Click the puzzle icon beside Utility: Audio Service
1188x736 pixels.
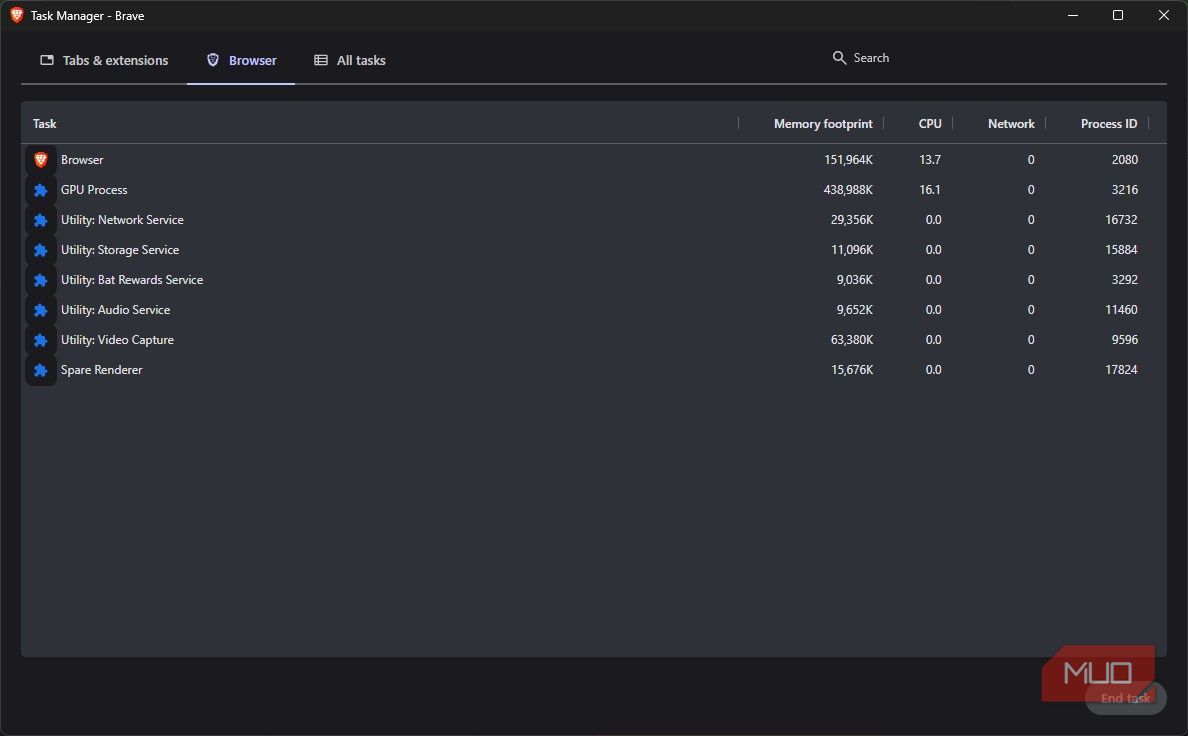coord(41,310)
